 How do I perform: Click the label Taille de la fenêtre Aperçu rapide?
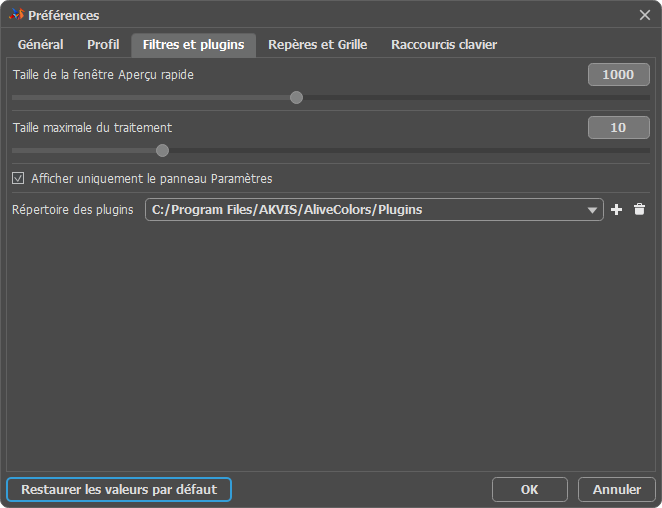click(x=103, y=75)
